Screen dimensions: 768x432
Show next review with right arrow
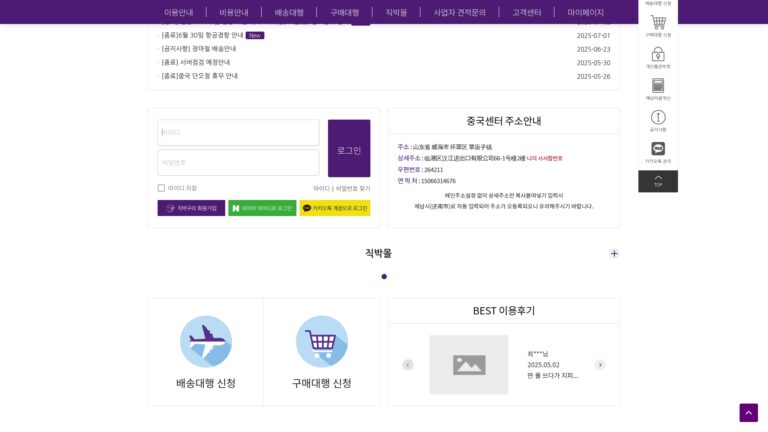tap(600, 365)
